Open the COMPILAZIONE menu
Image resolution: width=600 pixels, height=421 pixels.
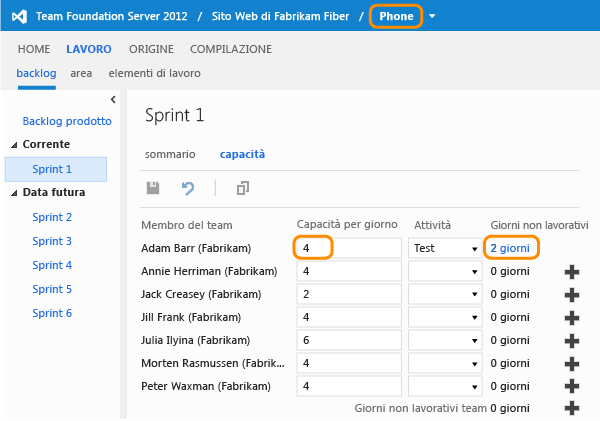pyautogui.click(x=231, y=49)
